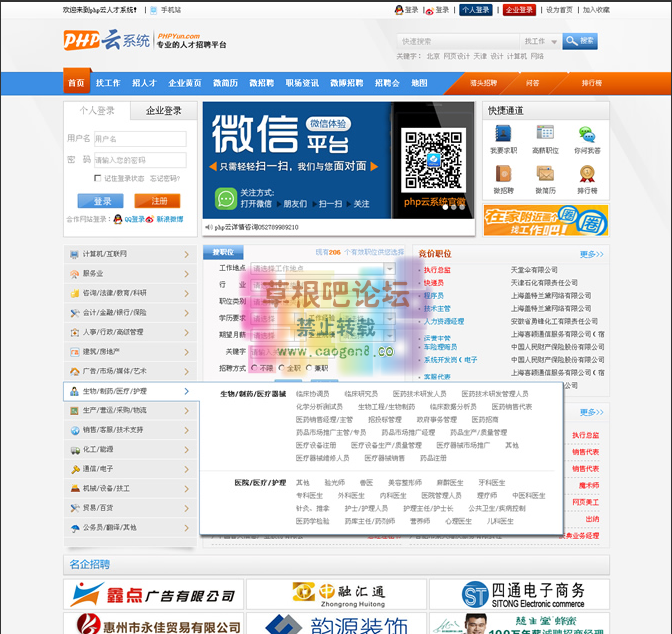Open the 工作地点 dropdown

[x=322, y=268]
